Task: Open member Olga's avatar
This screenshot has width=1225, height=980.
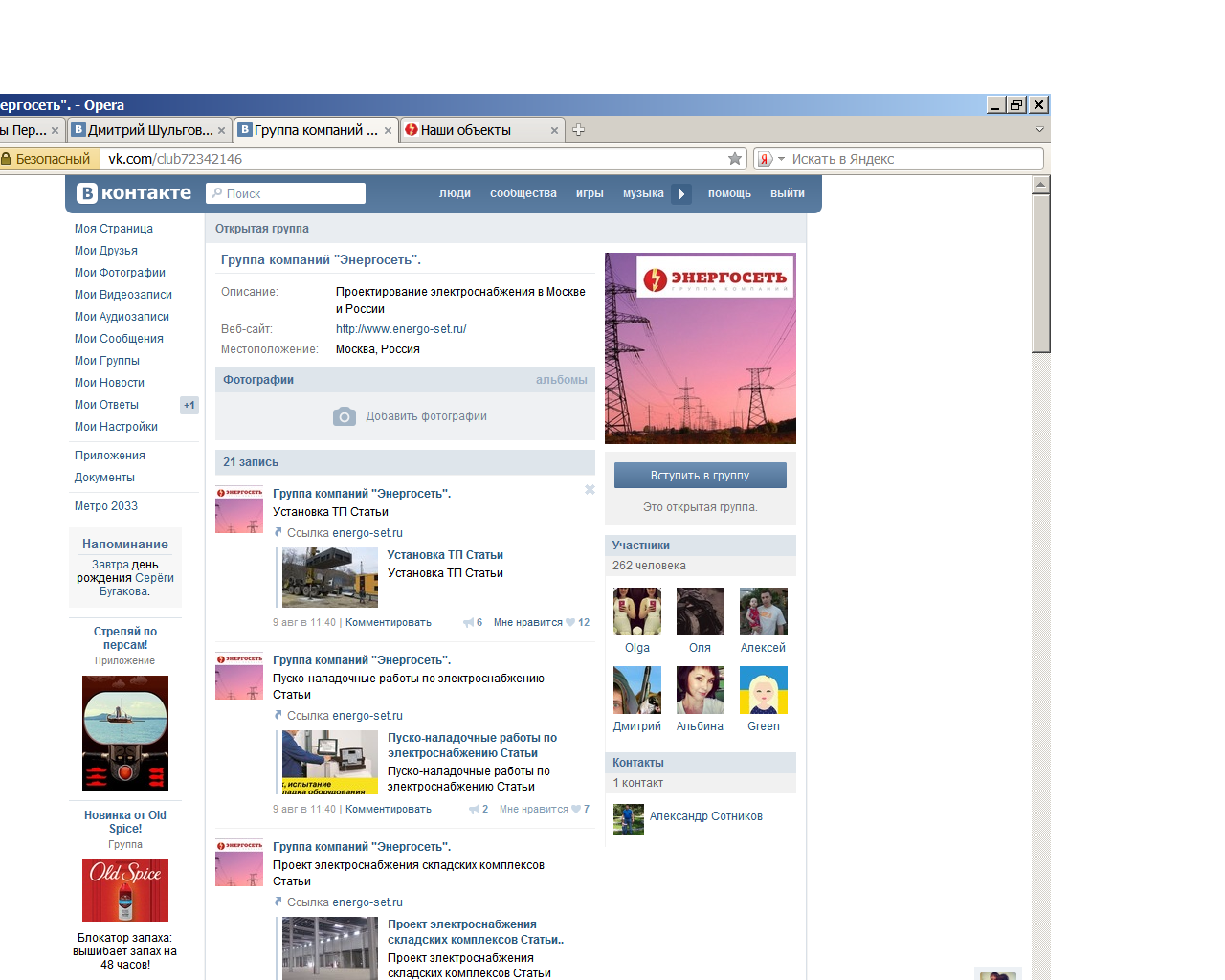Action: [x=637, y=612]
